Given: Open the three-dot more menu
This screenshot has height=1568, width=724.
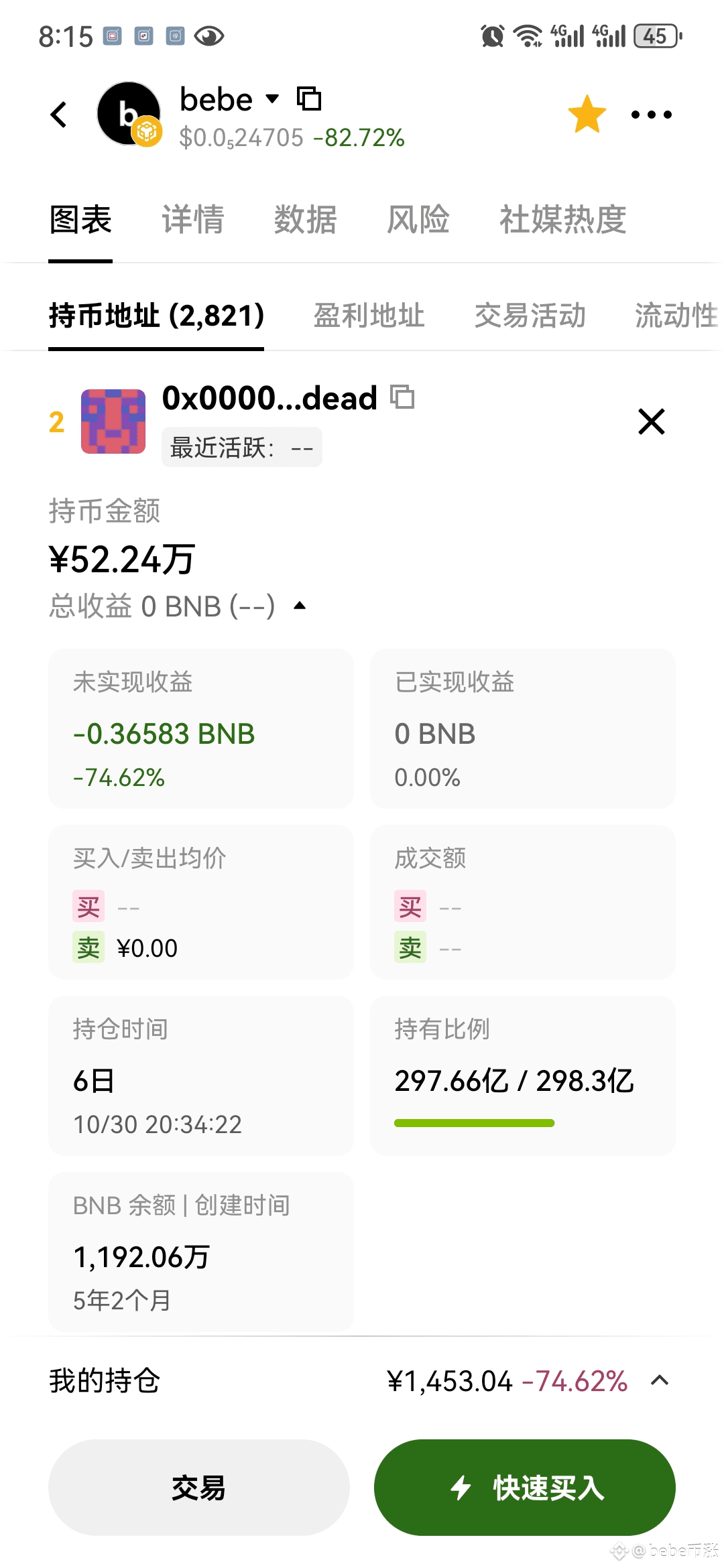Looking at the screenshot, I should point(651,115).
